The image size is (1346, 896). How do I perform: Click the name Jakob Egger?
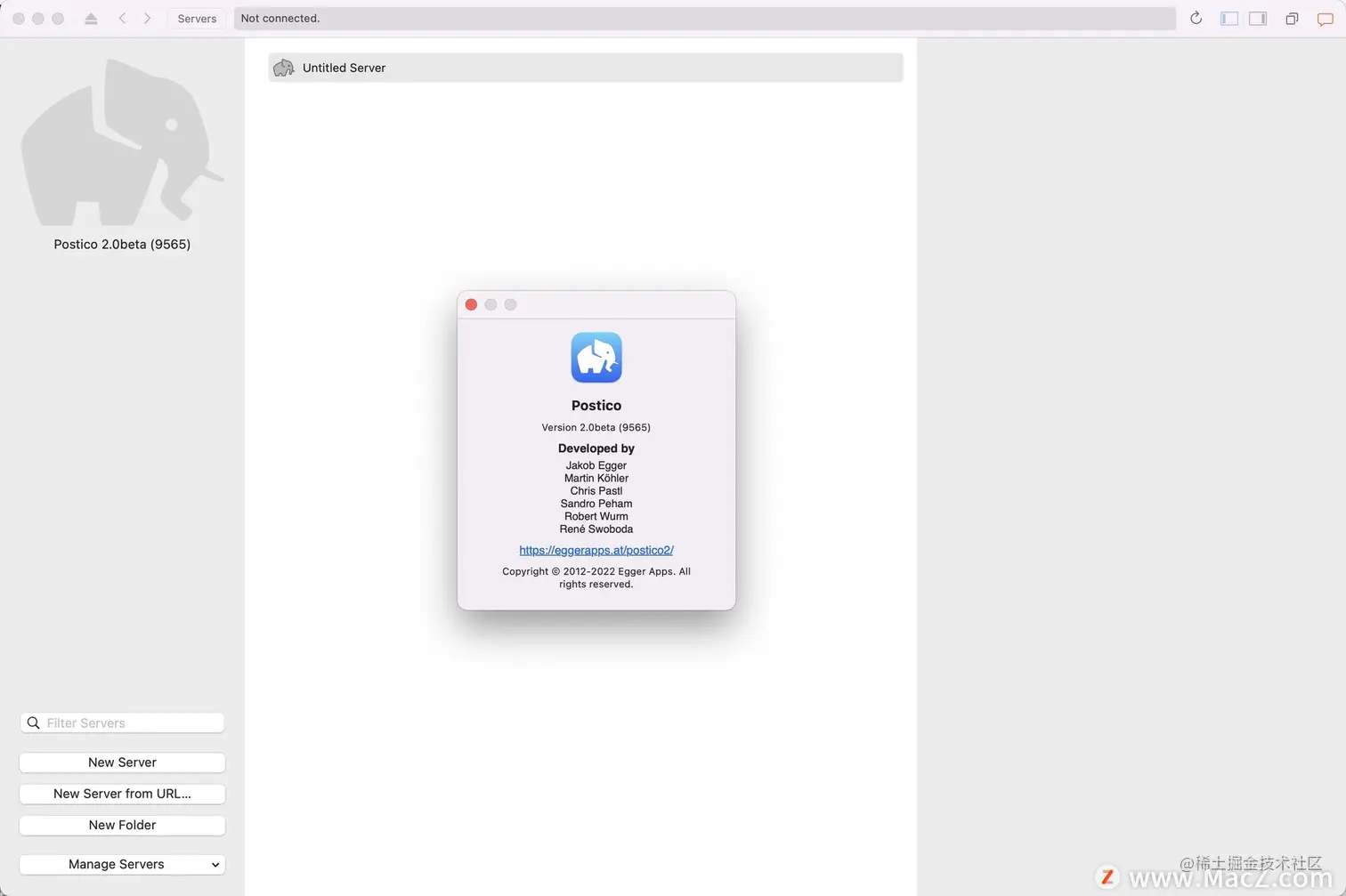(596, 465)
